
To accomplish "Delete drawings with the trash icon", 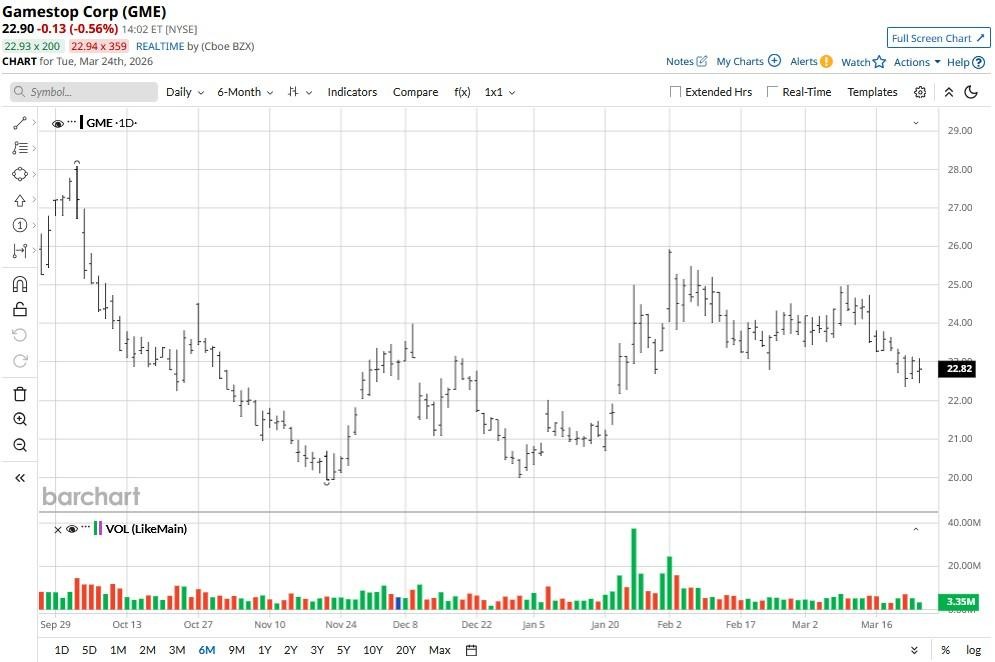I will [20, 394].
